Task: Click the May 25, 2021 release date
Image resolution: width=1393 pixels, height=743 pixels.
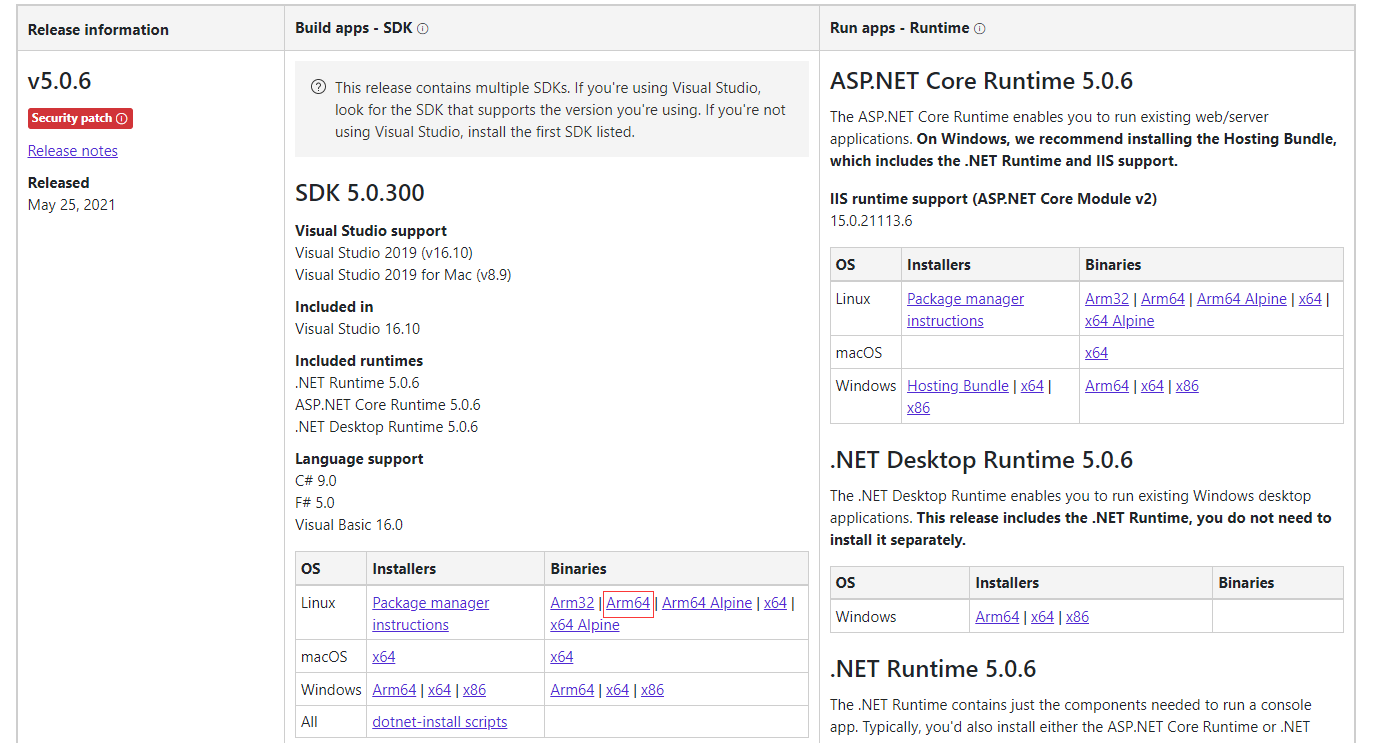Action: [x=71, y=205]
